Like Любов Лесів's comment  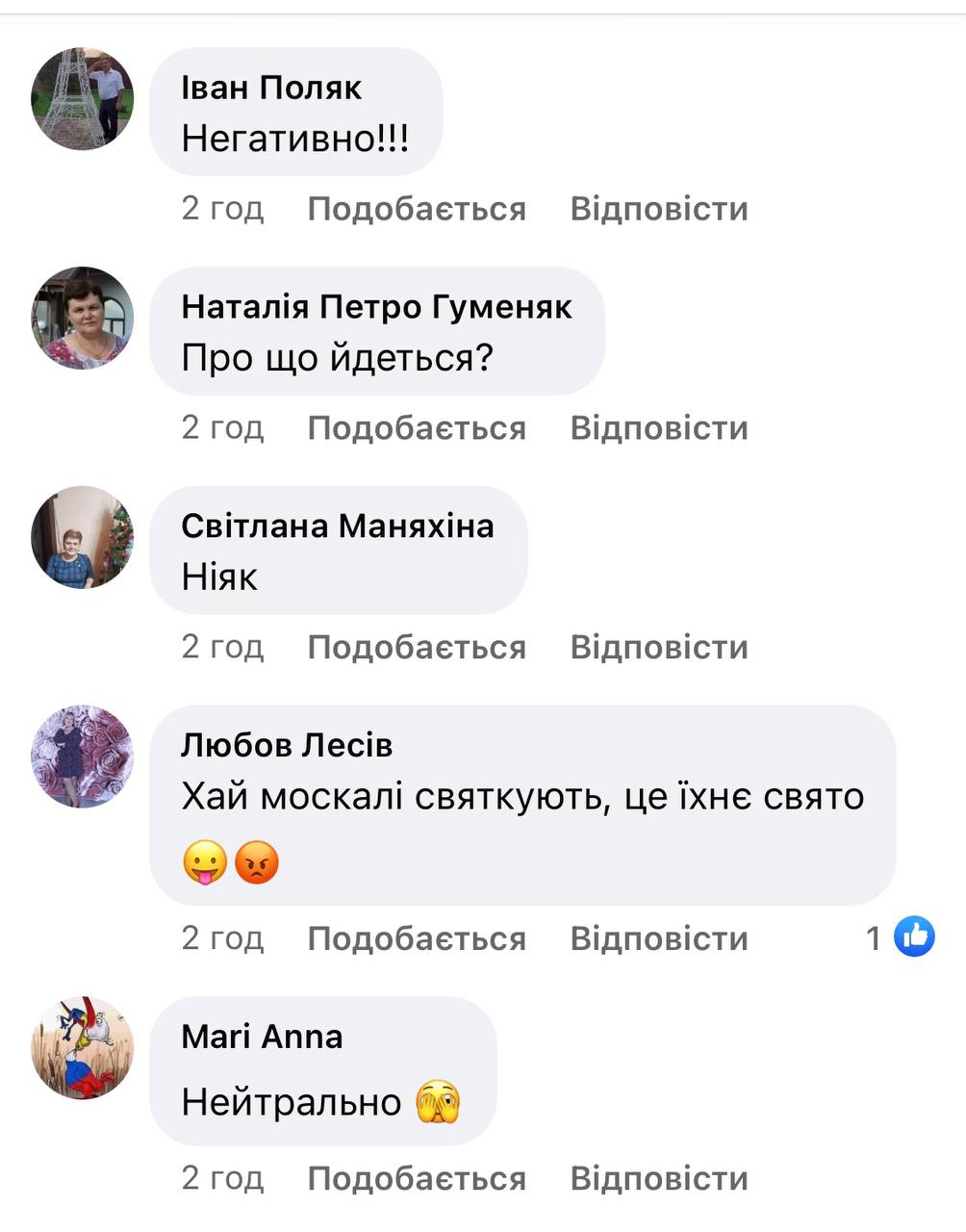coord(417,938)
